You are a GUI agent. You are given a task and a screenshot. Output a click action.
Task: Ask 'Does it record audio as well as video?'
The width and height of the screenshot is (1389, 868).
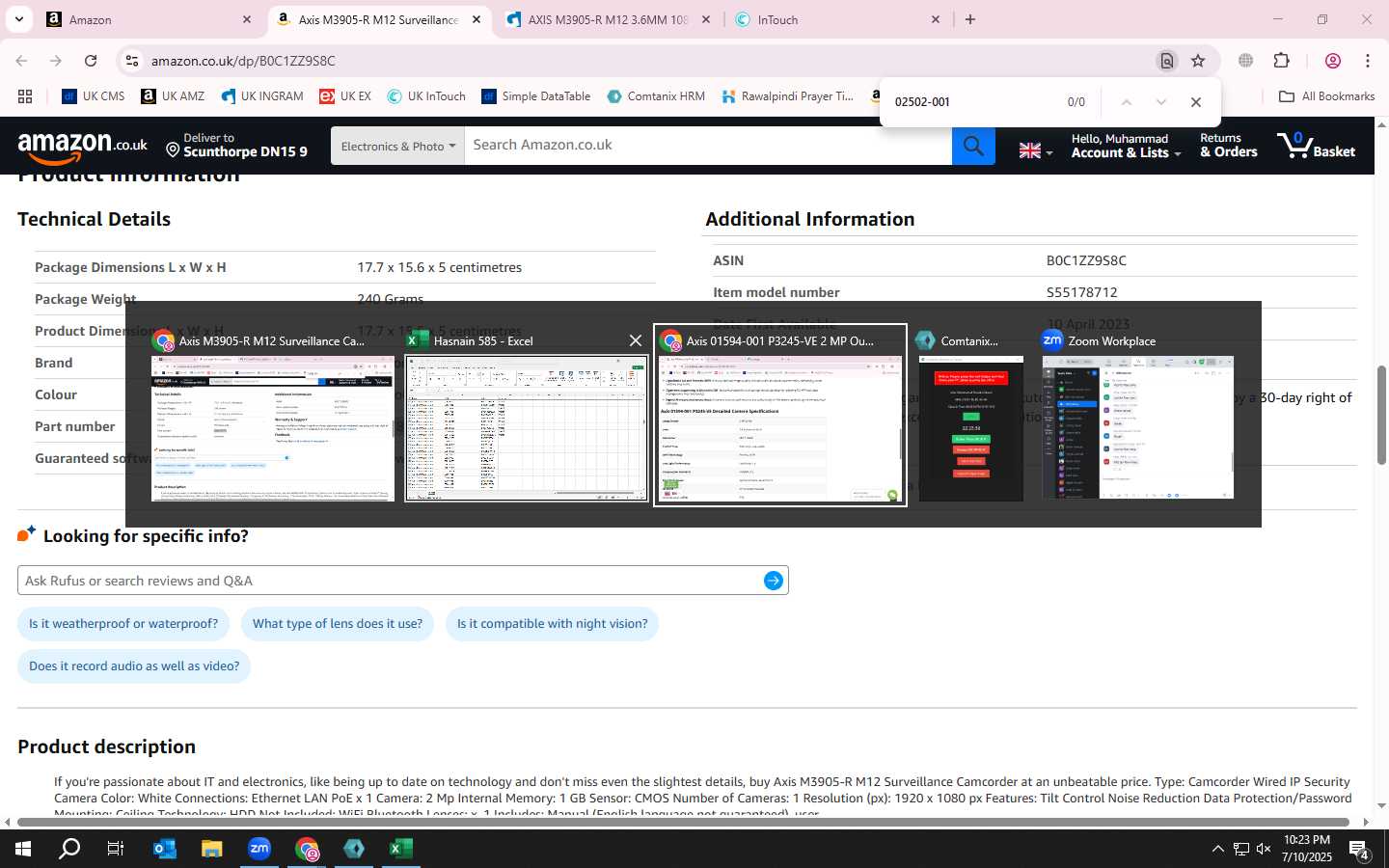coord(134,666)
